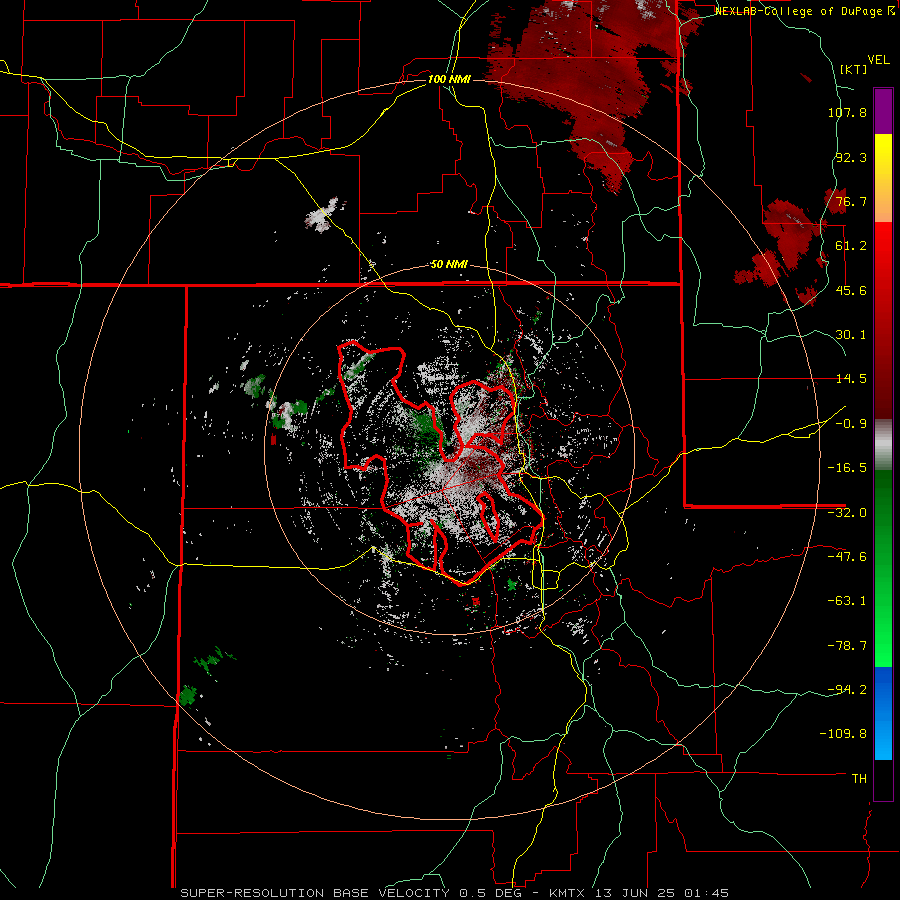Click the -94.2 velocity scale value
This screenshot has width=900, height=900.
(847, 689)
